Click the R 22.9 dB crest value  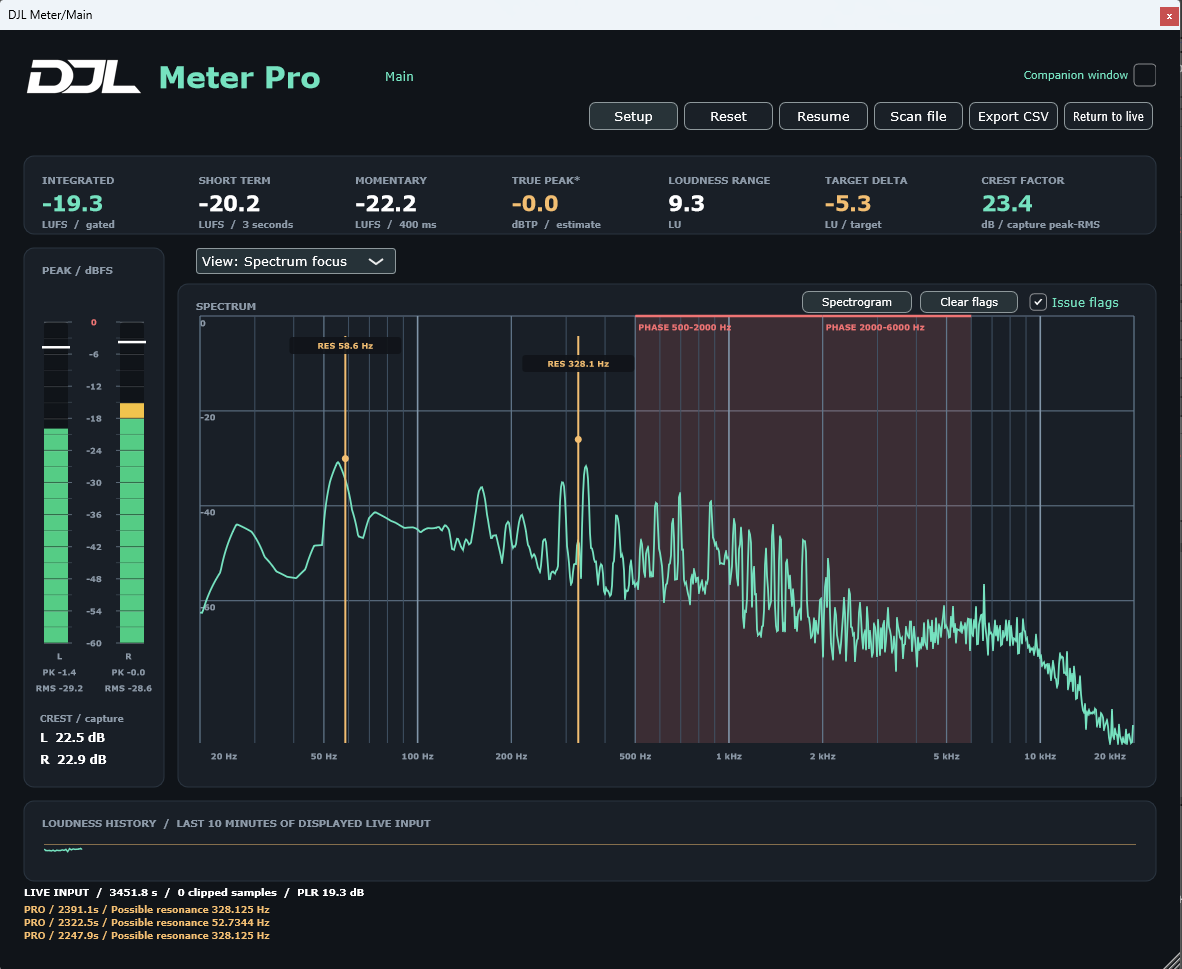click(73, 759)
